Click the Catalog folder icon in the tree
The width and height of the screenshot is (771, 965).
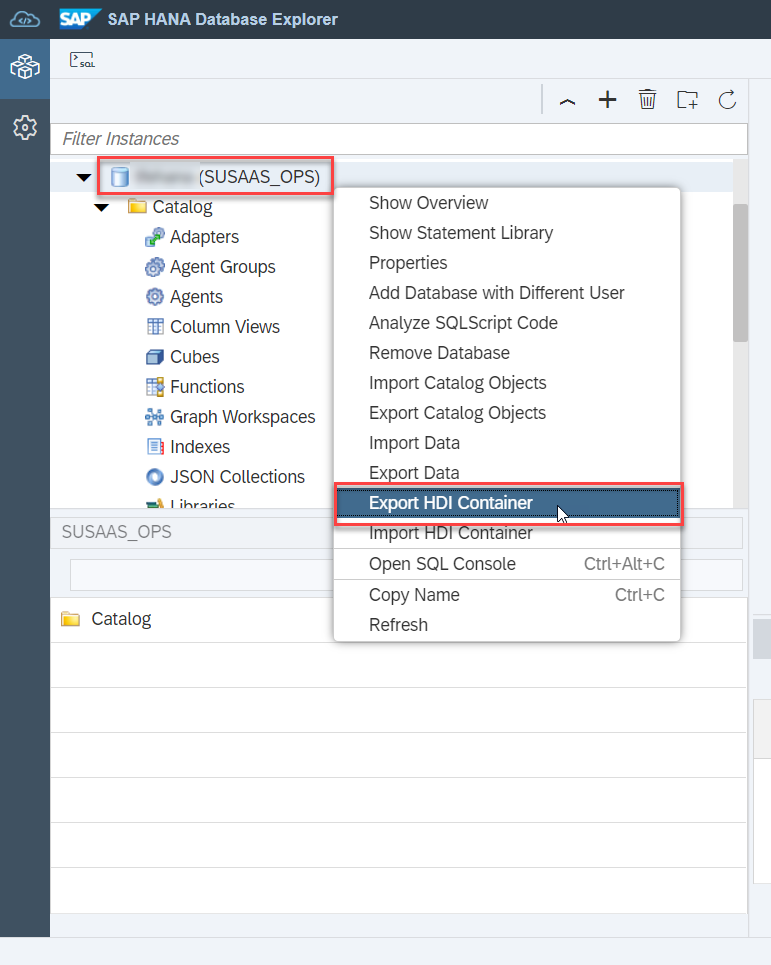click(x=137, y=206)
